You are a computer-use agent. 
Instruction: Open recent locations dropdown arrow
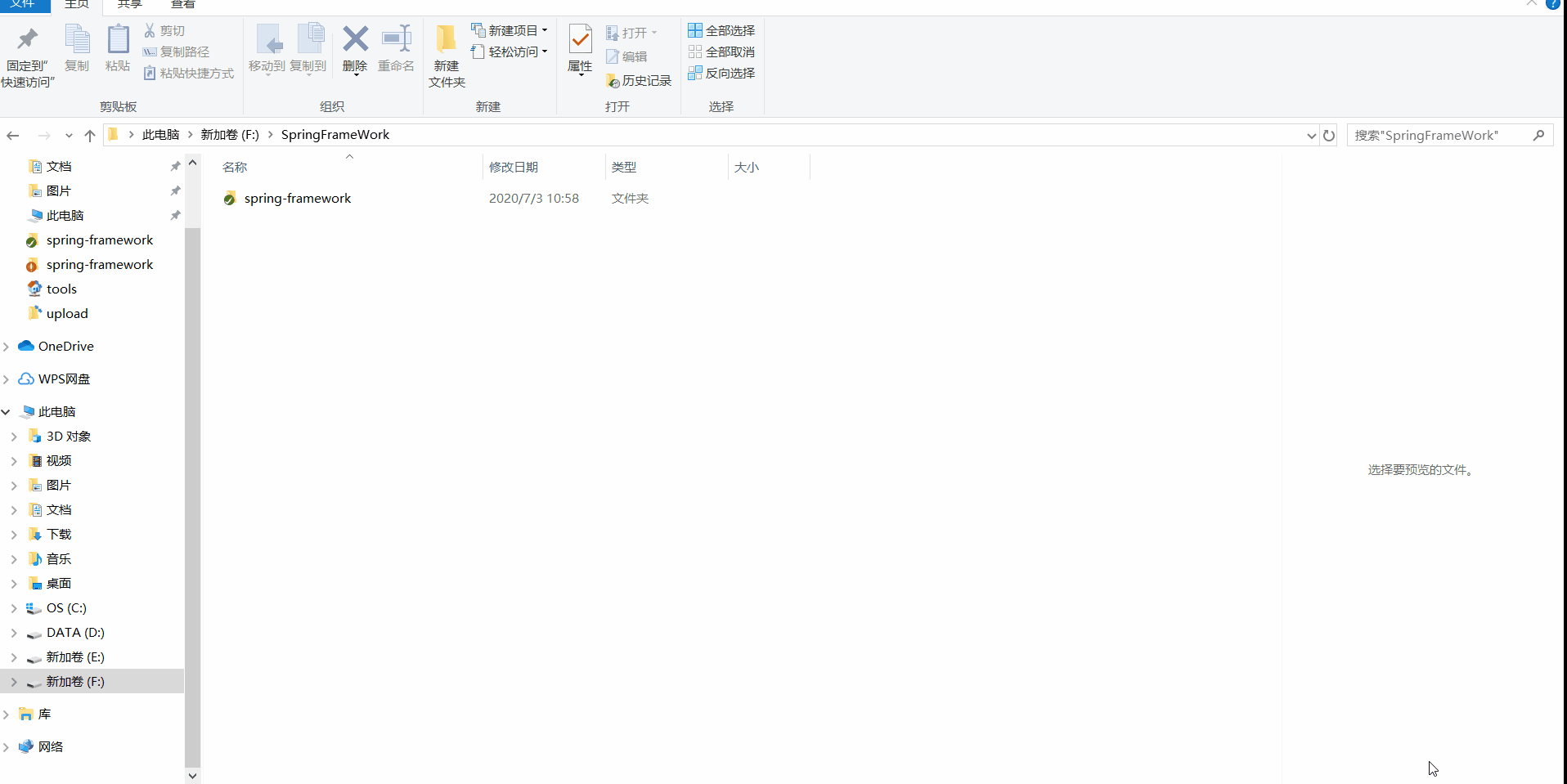pyautogui.click(x=69, y=136)
